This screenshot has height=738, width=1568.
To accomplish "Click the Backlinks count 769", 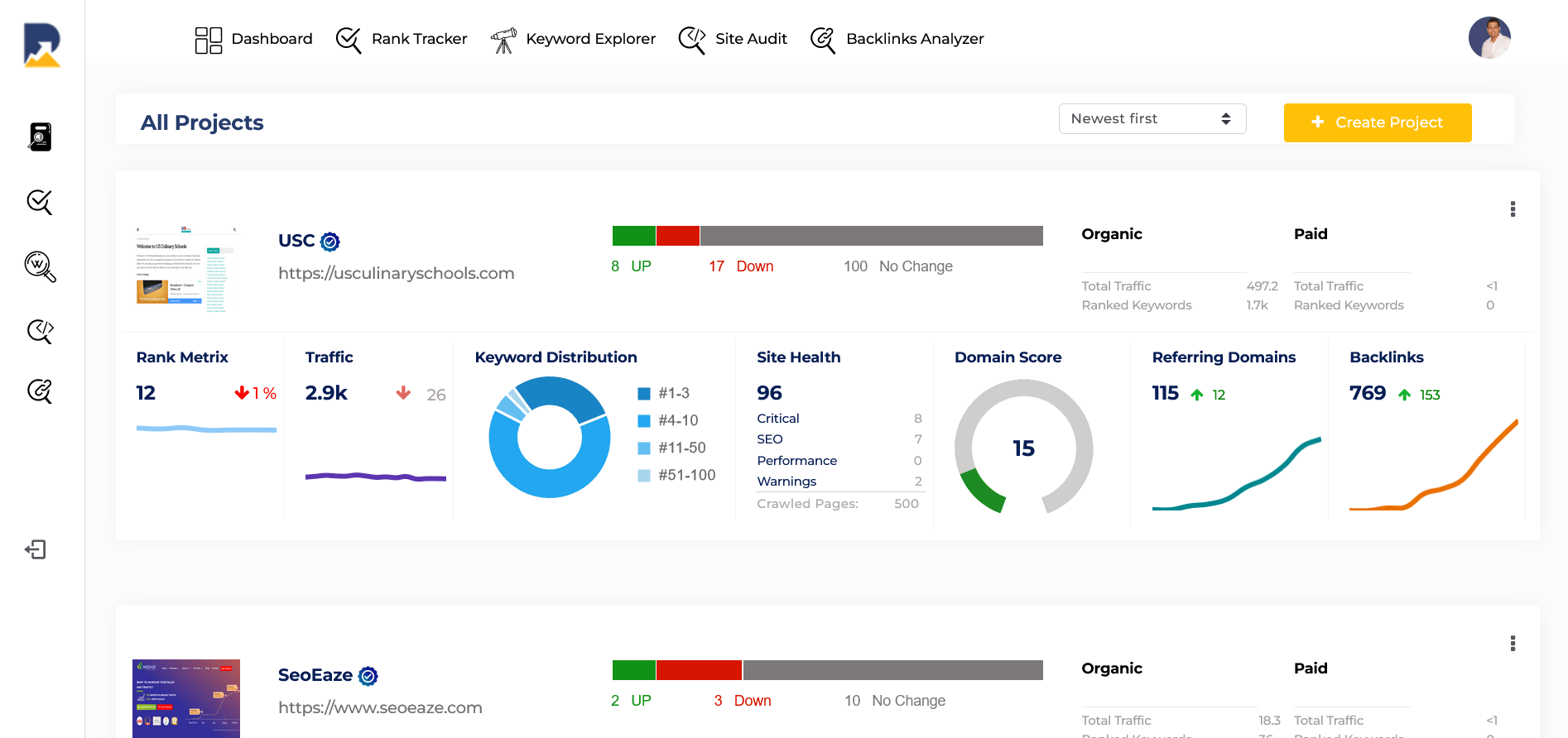I will pyautogui.click(x=1368, y=393).
